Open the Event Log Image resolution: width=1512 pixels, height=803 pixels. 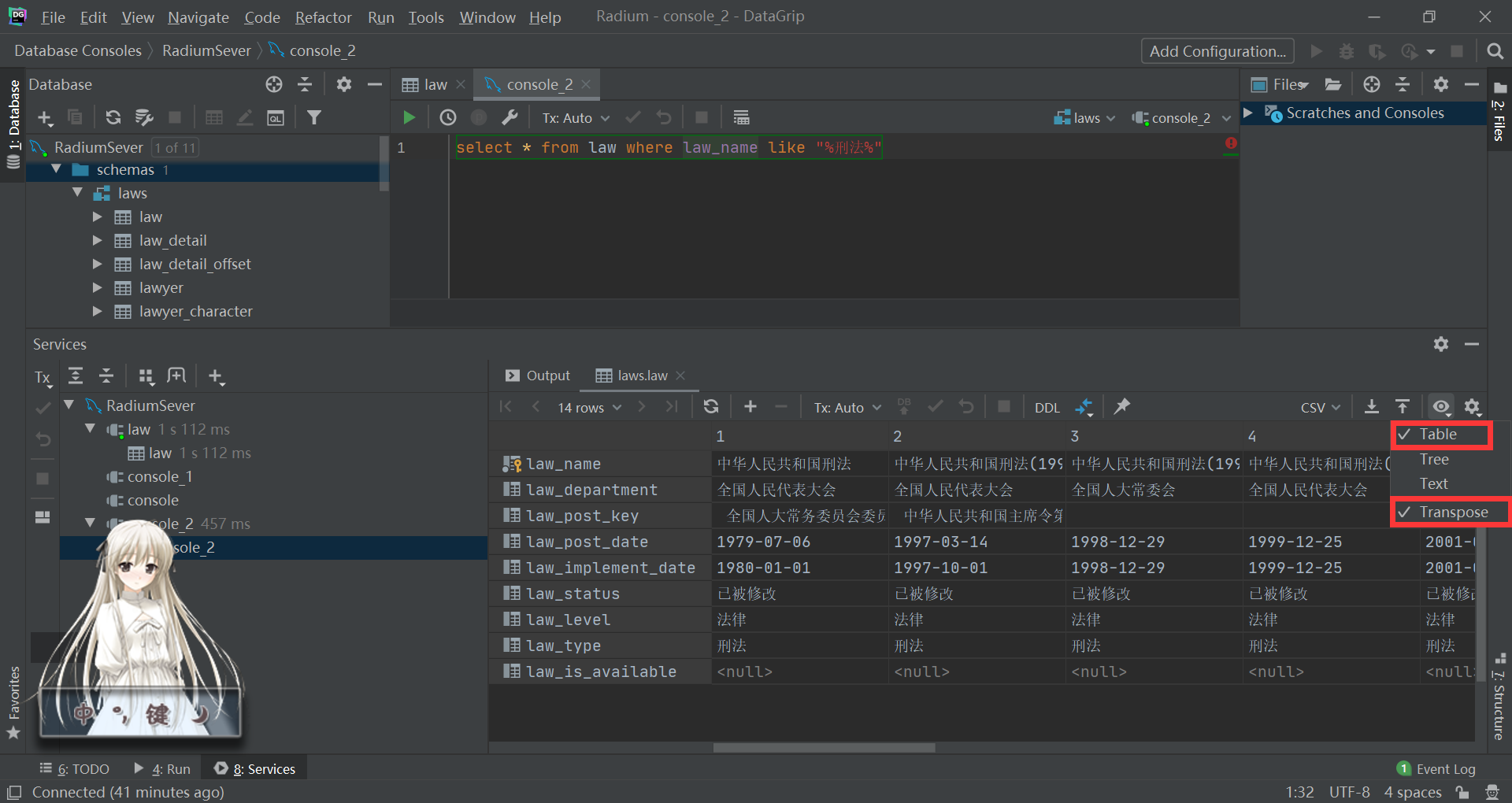1436,768
